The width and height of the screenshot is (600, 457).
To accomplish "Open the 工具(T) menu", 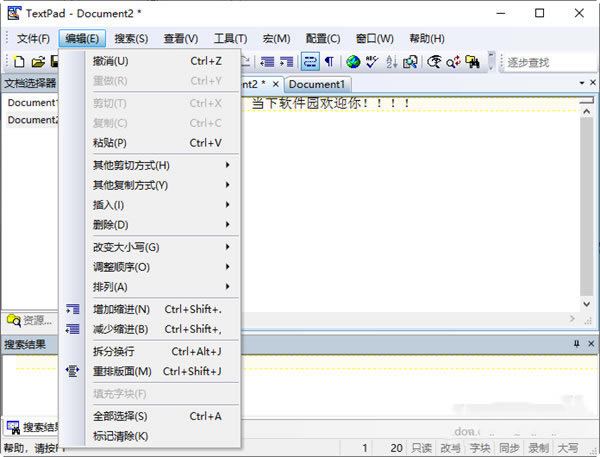I will point(230,39).
